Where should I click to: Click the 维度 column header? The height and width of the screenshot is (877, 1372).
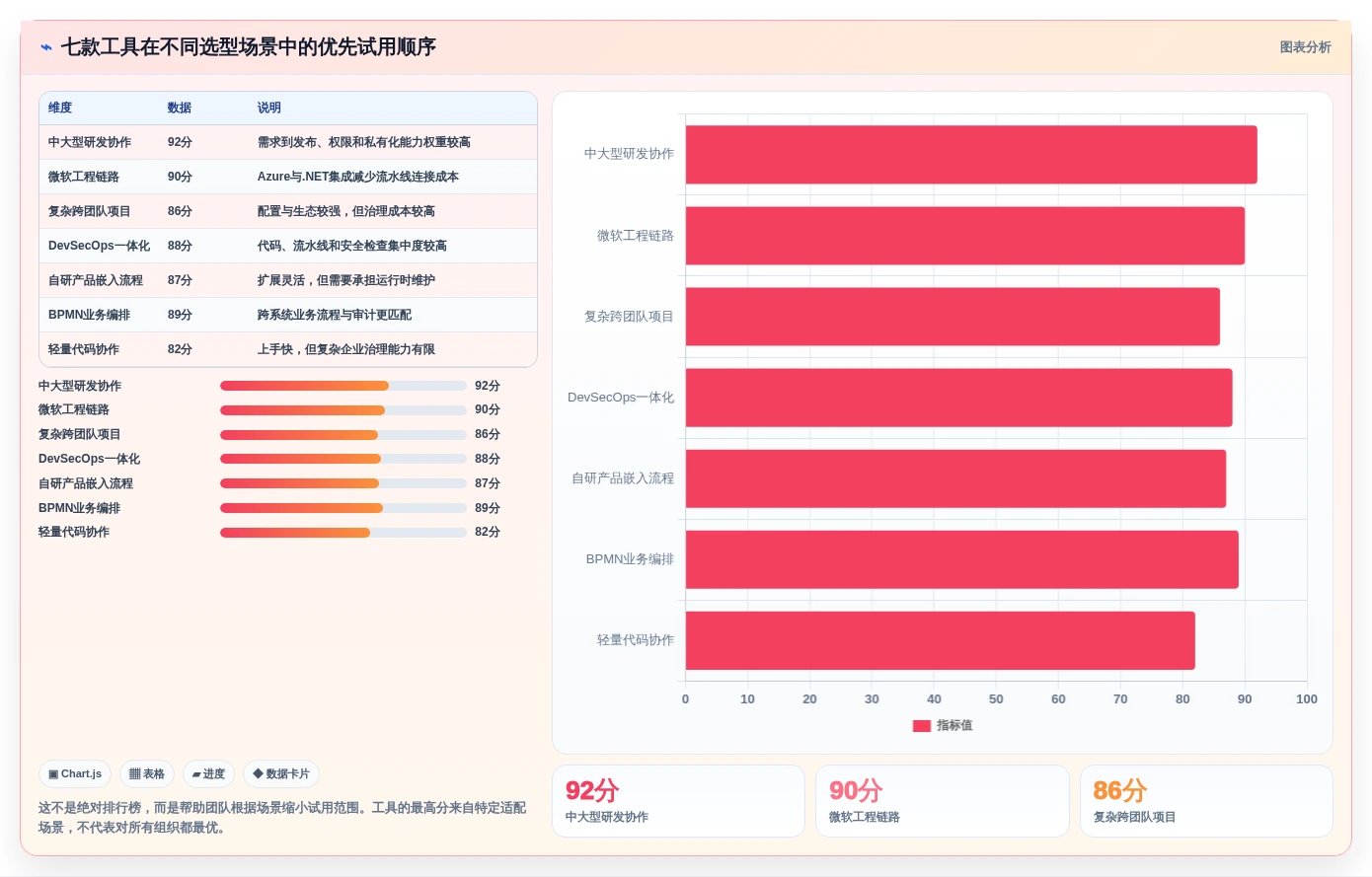coord(60,108)
